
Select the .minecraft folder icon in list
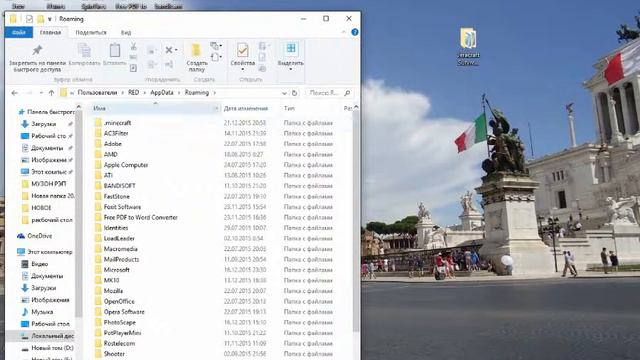98,122
